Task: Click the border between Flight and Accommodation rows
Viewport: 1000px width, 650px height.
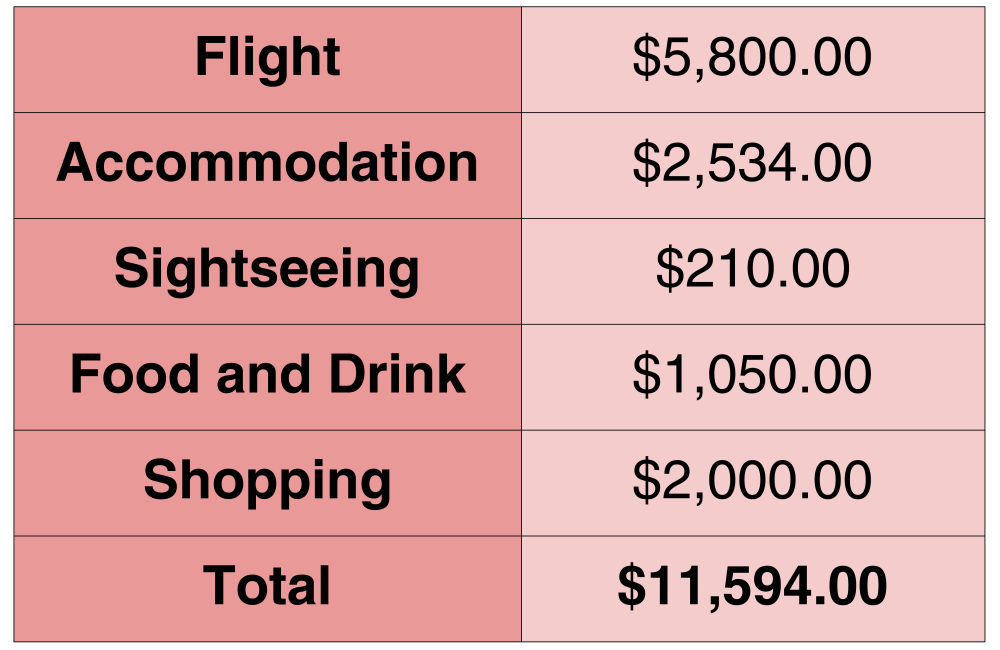Action: pyautogui.click(x=500, y=112)
